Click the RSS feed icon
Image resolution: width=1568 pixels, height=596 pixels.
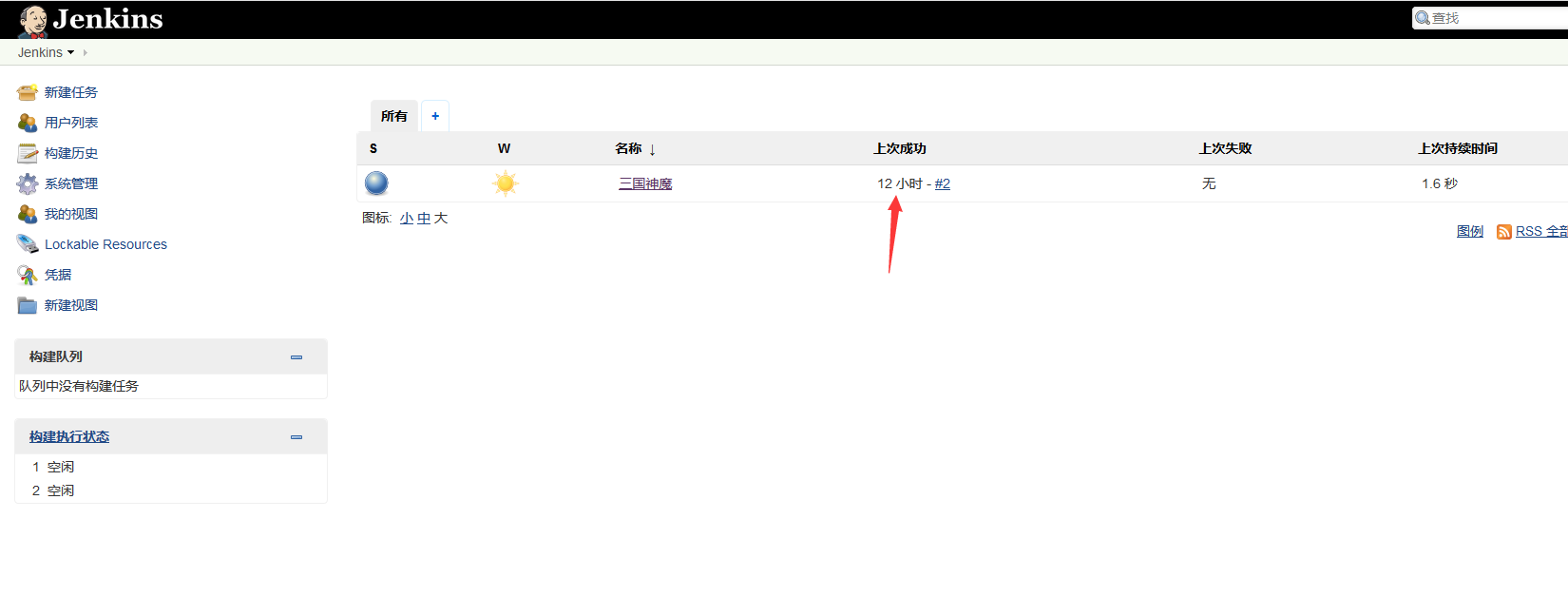point(1503,232)
